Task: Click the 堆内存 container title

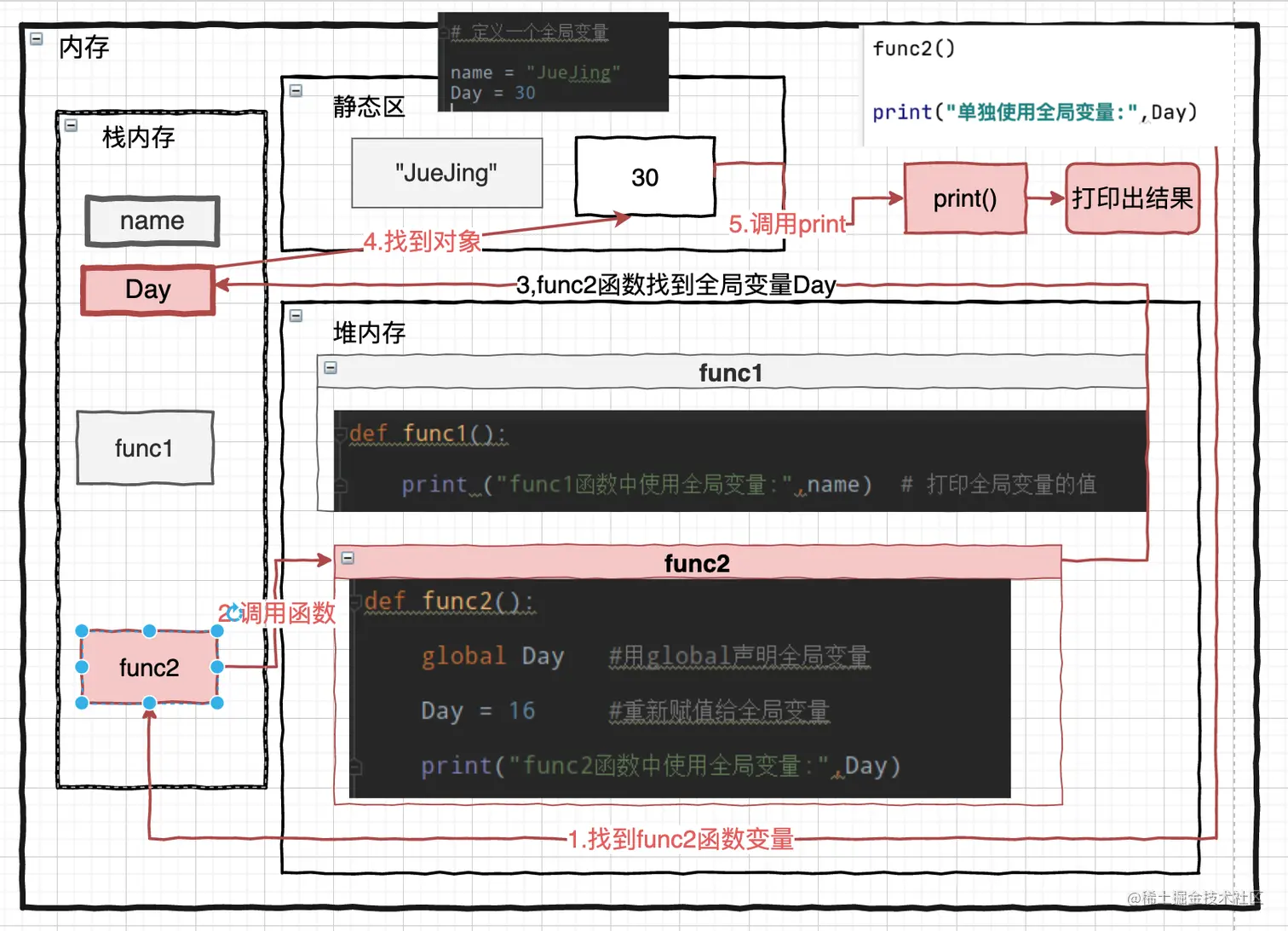Action: tap(369, 332)
